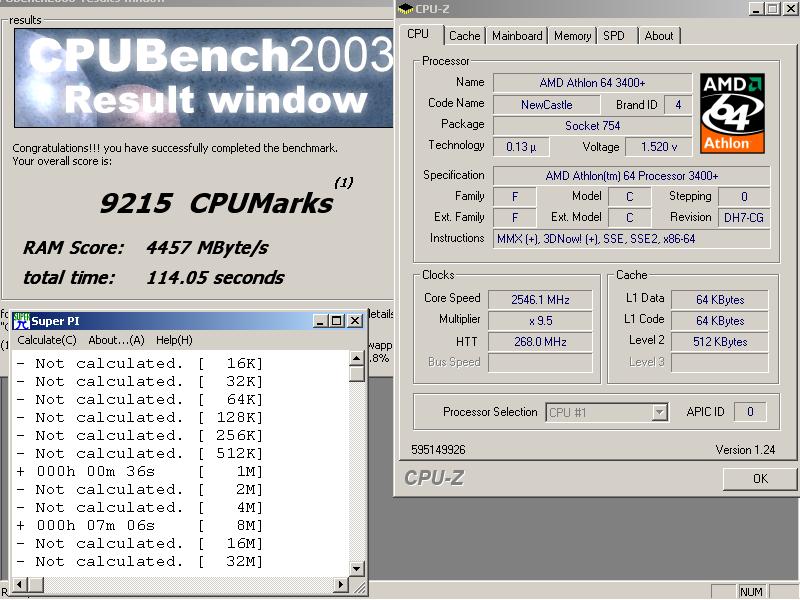This screenshot has width=800, height=600.
Task: Close the CPU-Z window
Action: (x=791, y=9)
